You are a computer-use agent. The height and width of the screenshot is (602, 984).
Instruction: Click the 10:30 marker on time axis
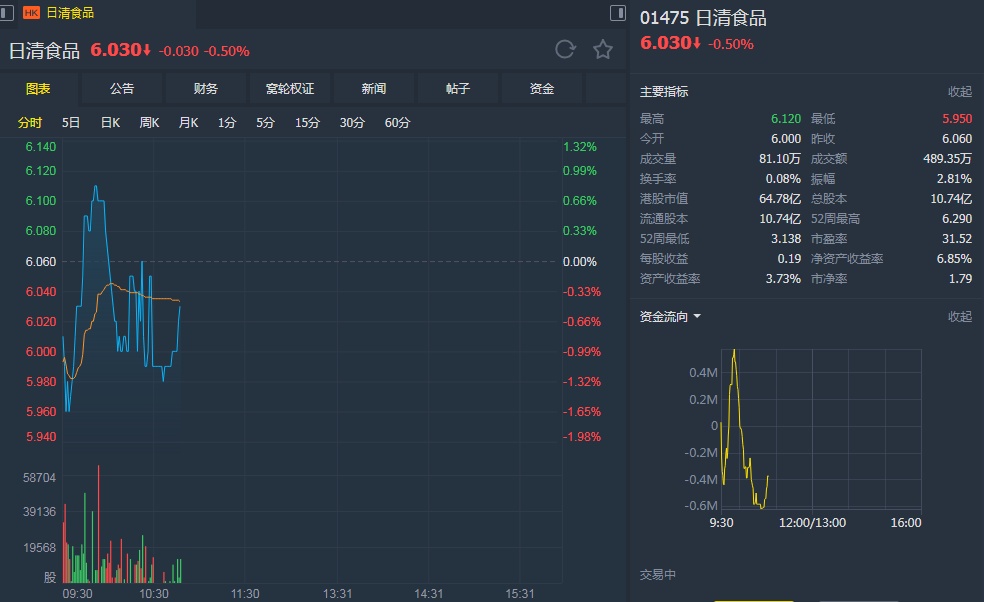[x=154, y=593]
